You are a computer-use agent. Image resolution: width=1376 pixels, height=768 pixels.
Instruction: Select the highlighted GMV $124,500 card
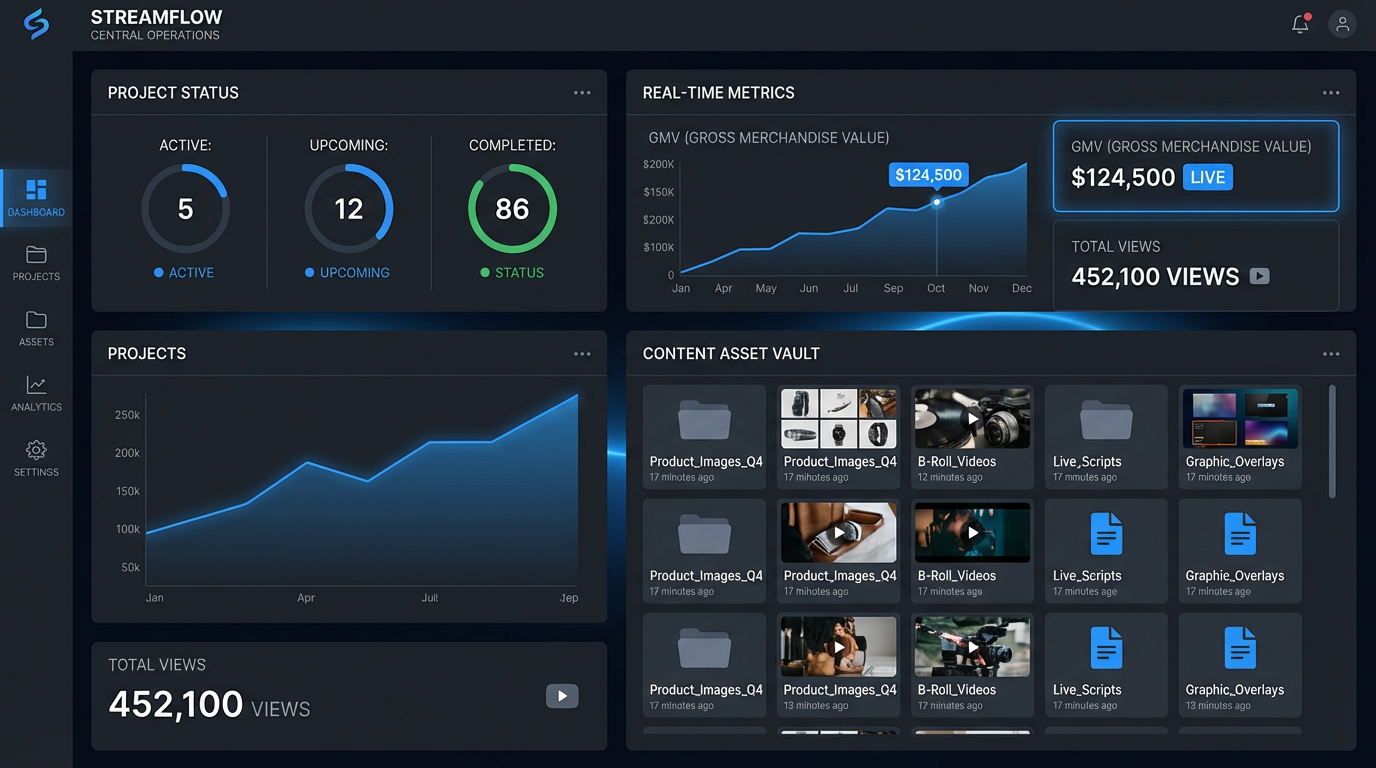[x=1196, y=167]
